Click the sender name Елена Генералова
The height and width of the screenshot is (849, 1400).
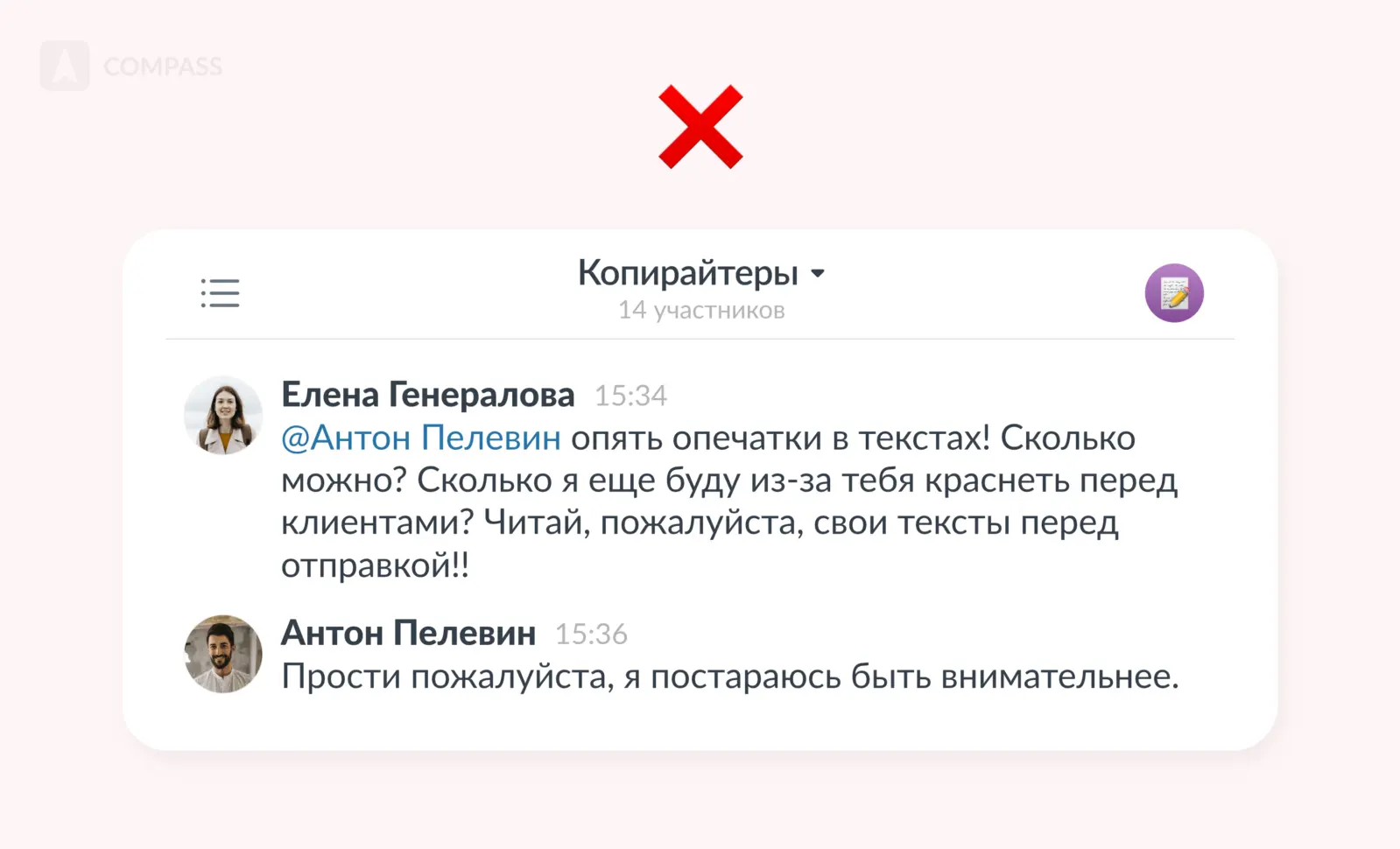coord(427,395)
